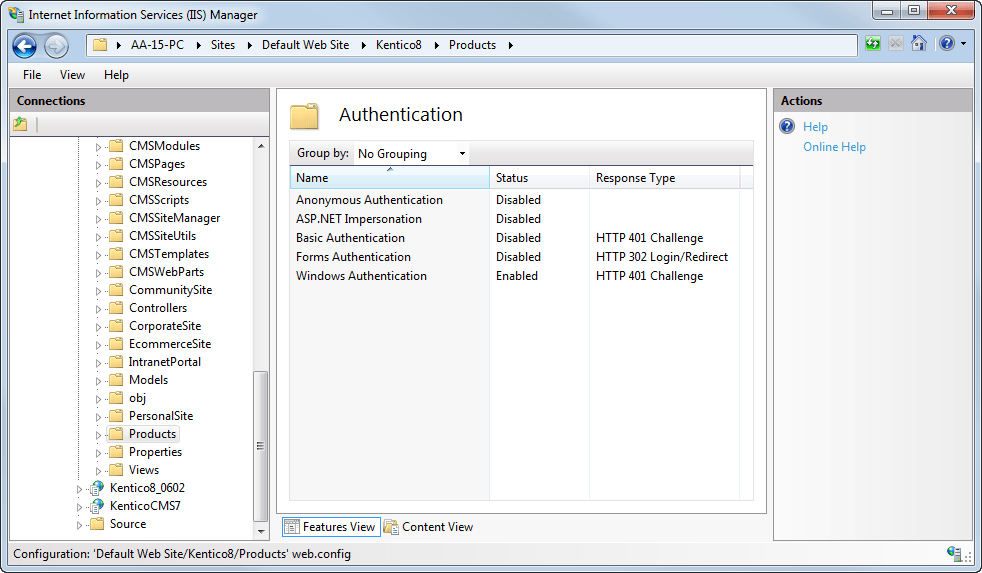Switch to Content View tab
Screen dimensions: 982x573
click(429, 527)
